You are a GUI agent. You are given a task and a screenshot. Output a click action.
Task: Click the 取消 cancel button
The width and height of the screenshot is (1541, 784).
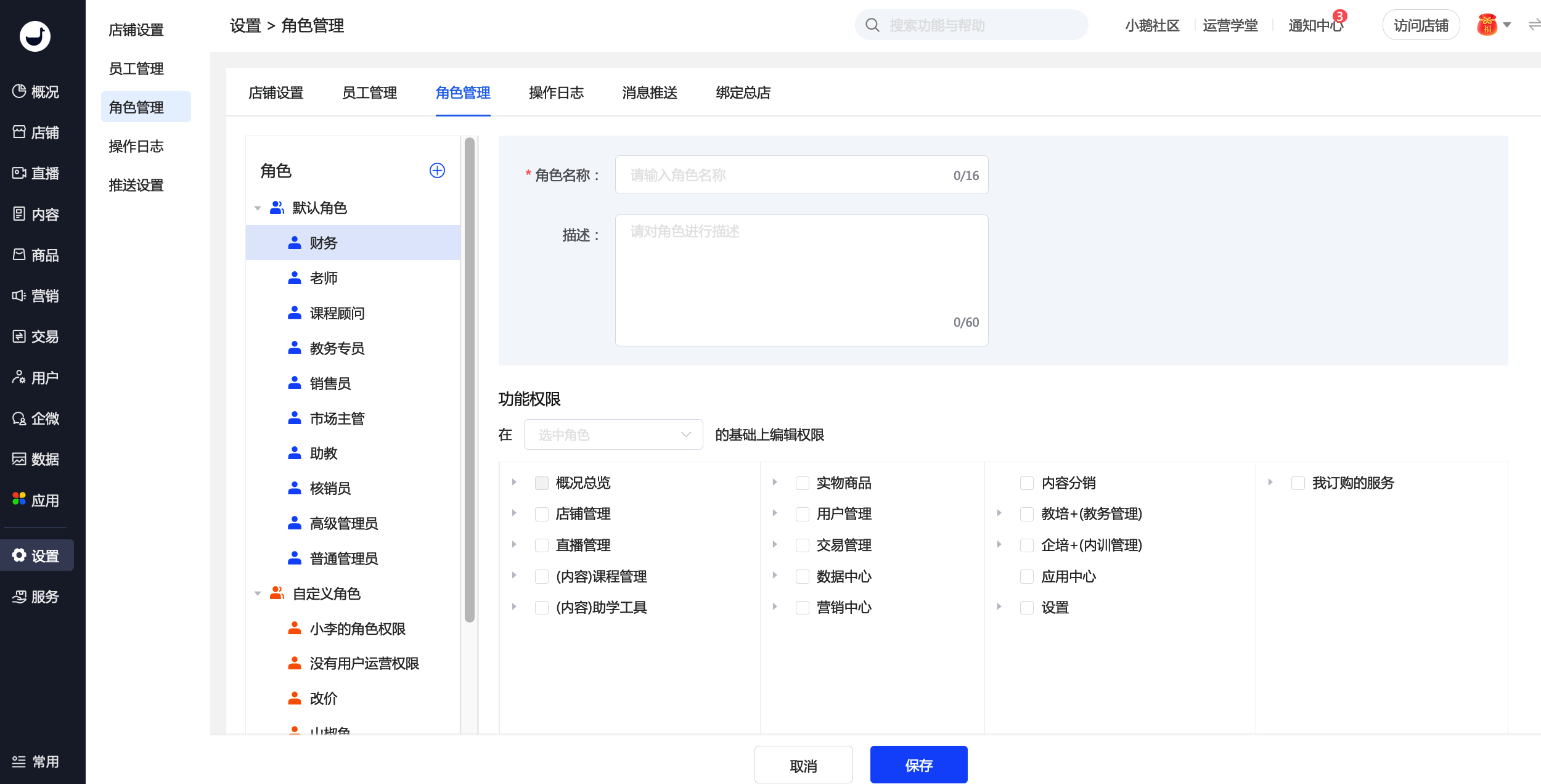(x=804, y=765)
